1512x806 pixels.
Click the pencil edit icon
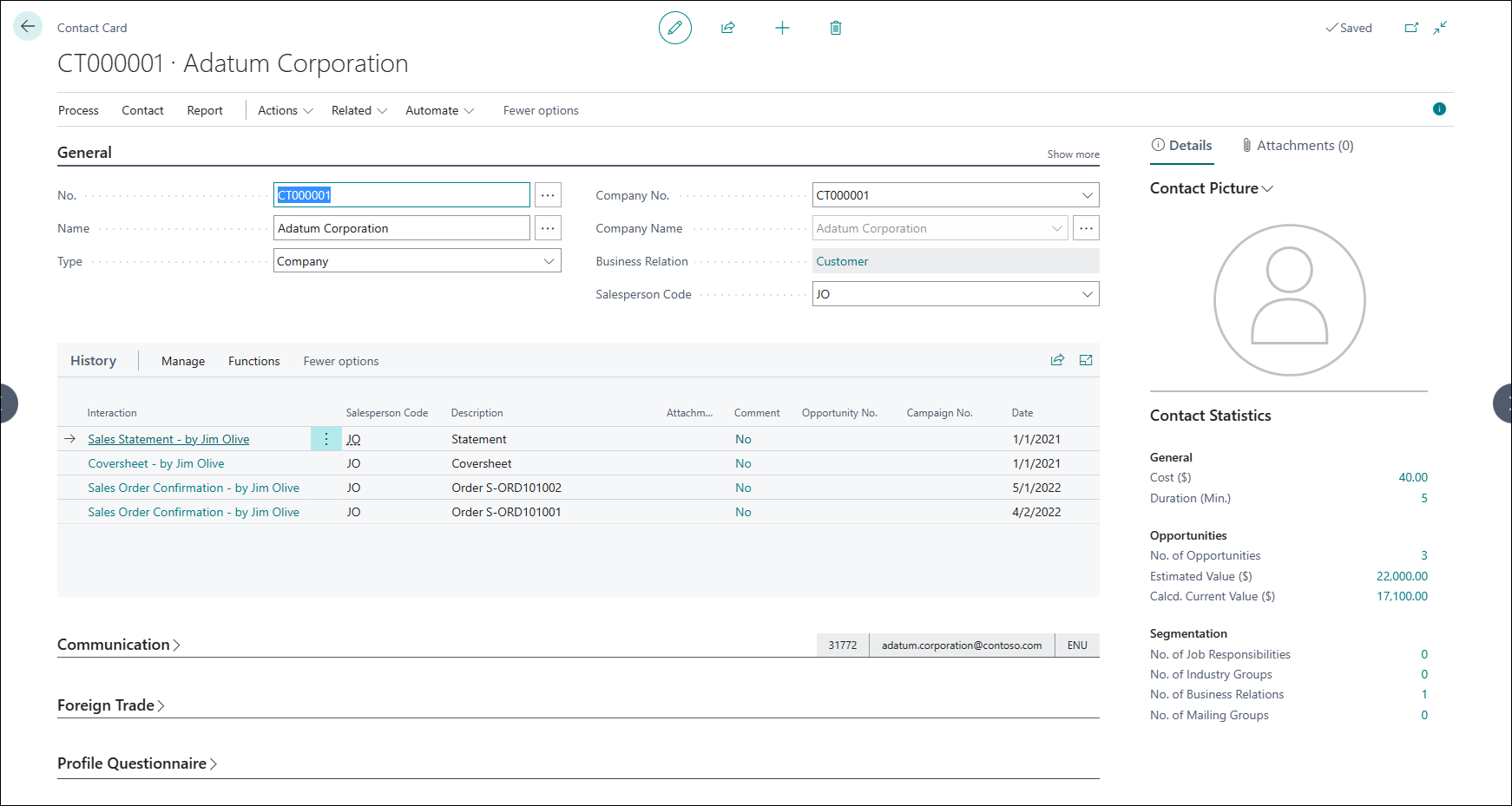point(674,28)
